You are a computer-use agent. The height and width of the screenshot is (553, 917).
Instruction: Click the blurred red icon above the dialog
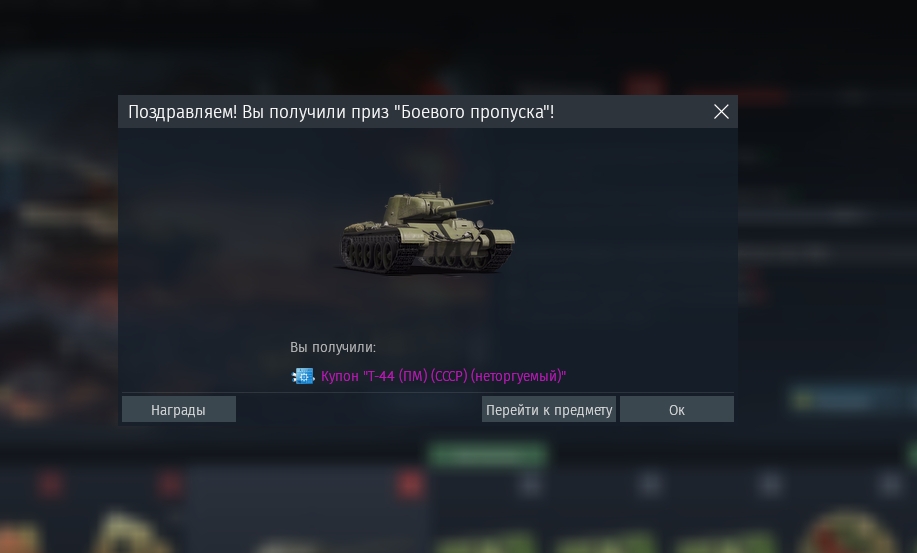[x=645, y=84]
